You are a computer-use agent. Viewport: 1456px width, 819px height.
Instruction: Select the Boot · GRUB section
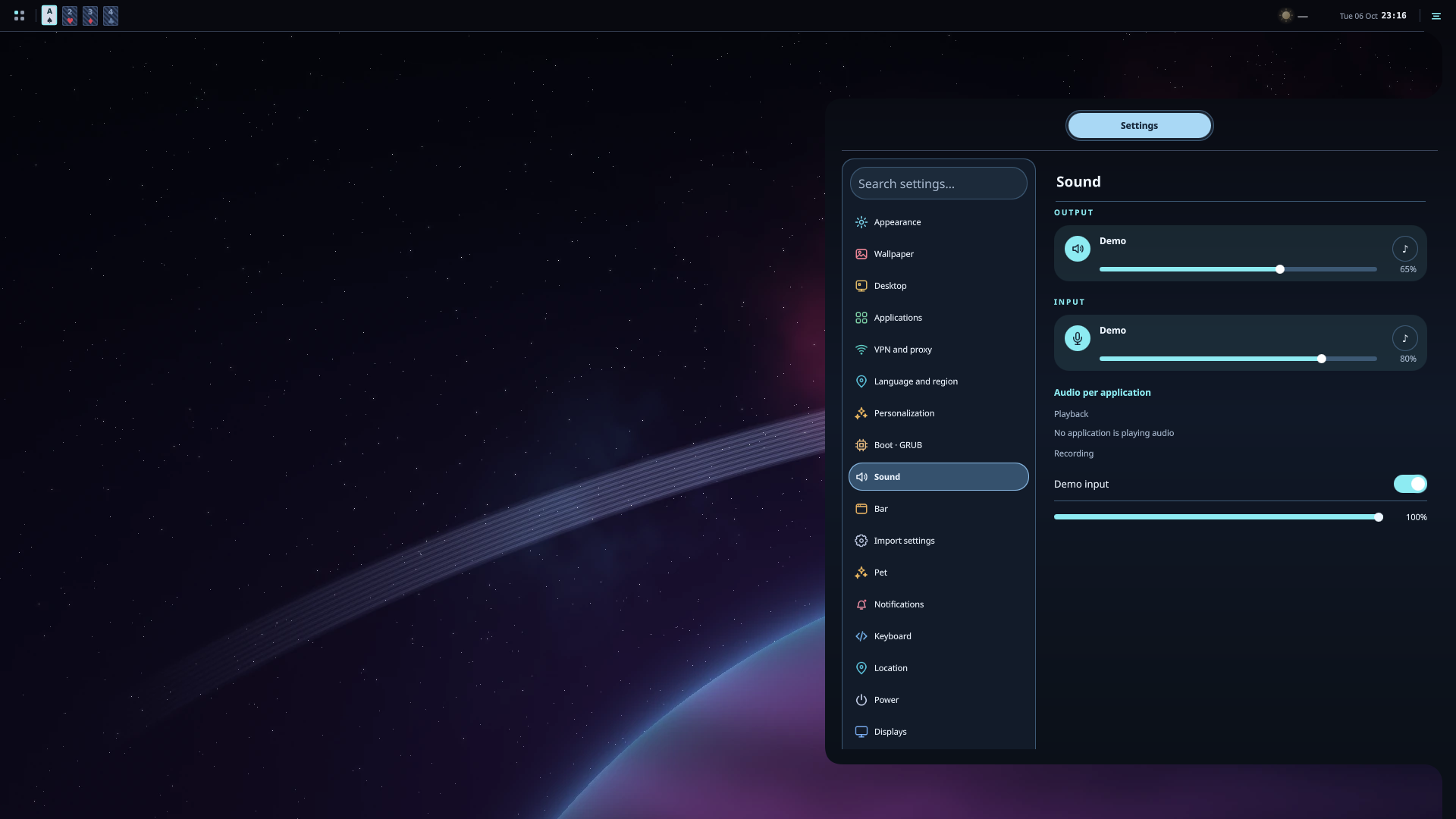(938, 445)
